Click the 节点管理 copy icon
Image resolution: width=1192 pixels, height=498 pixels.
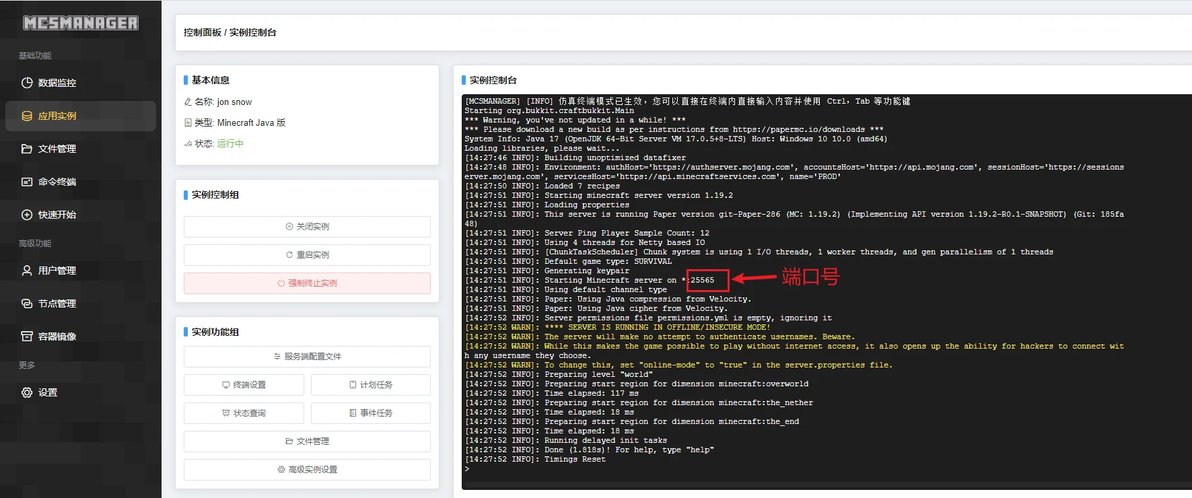tap(27, 303)
